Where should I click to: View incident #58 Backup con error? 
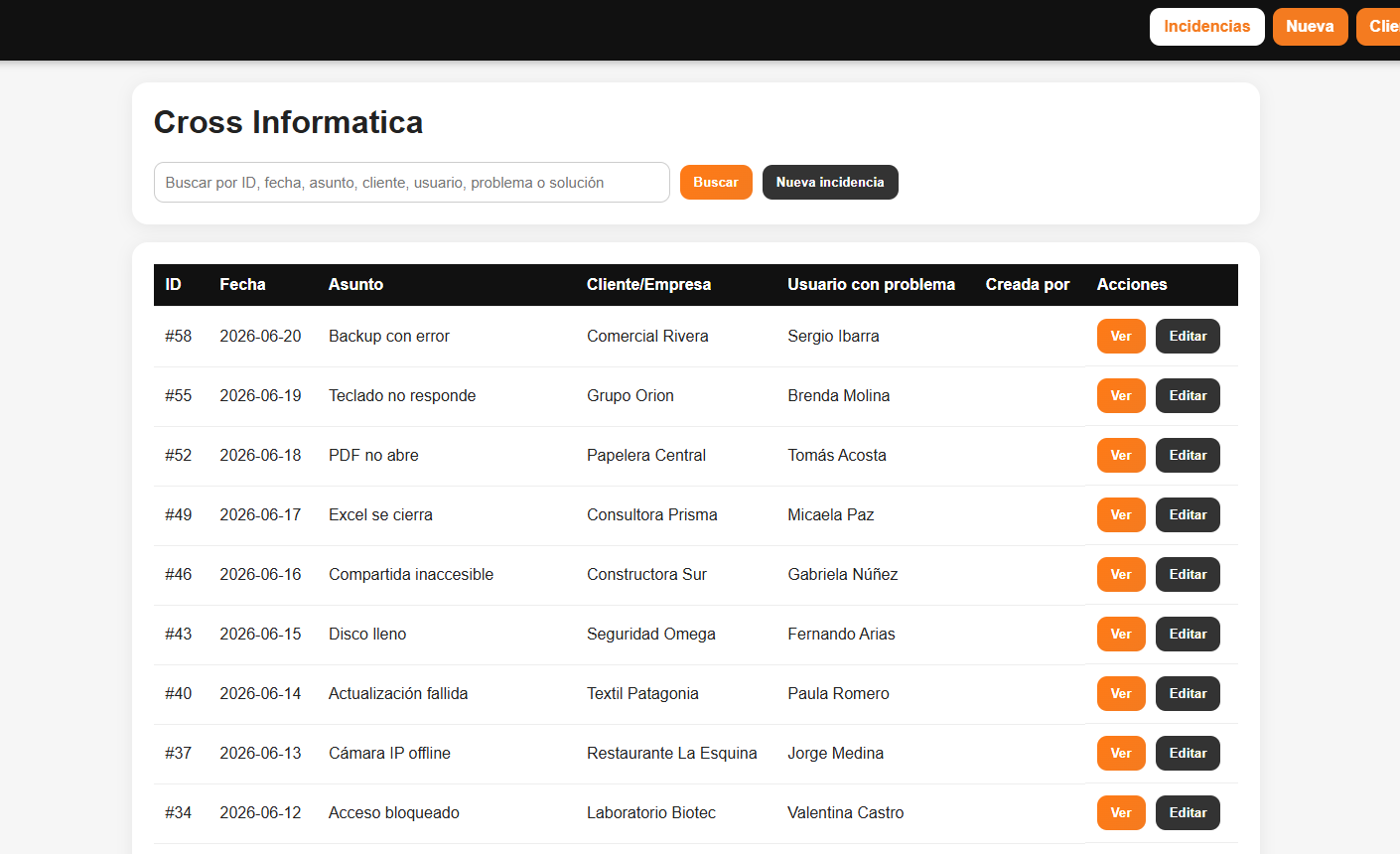[x=1121, y=337]
